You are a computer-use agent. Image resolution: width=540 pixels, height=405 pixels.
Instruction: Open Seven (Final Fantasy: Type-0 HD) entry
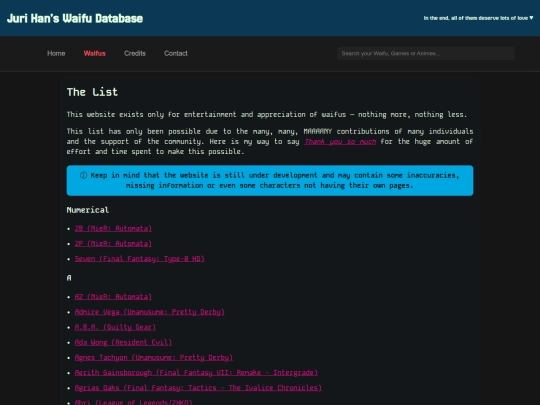(139, 259)
